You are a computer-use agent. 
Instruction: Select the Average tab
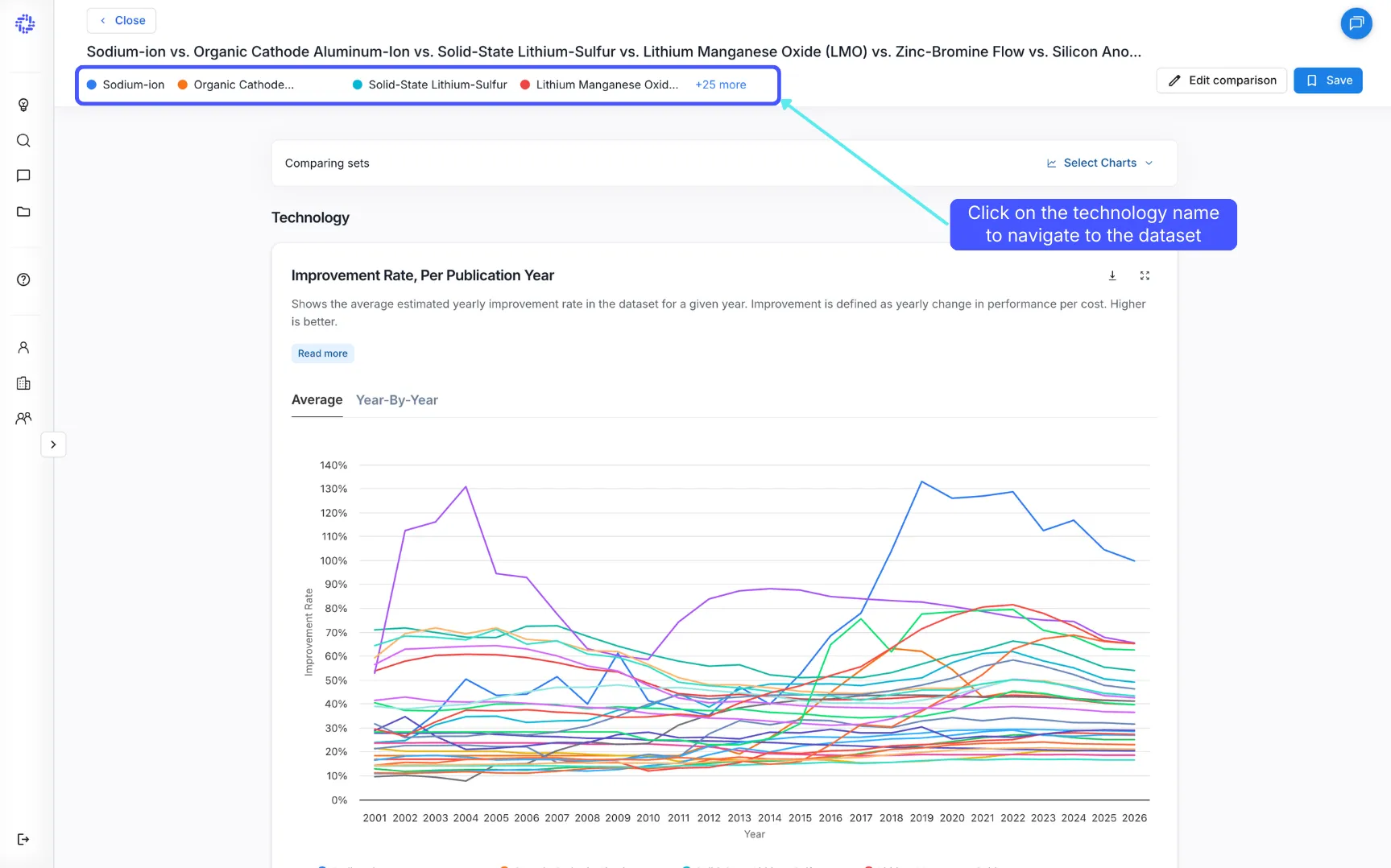(x=317, y=400)
